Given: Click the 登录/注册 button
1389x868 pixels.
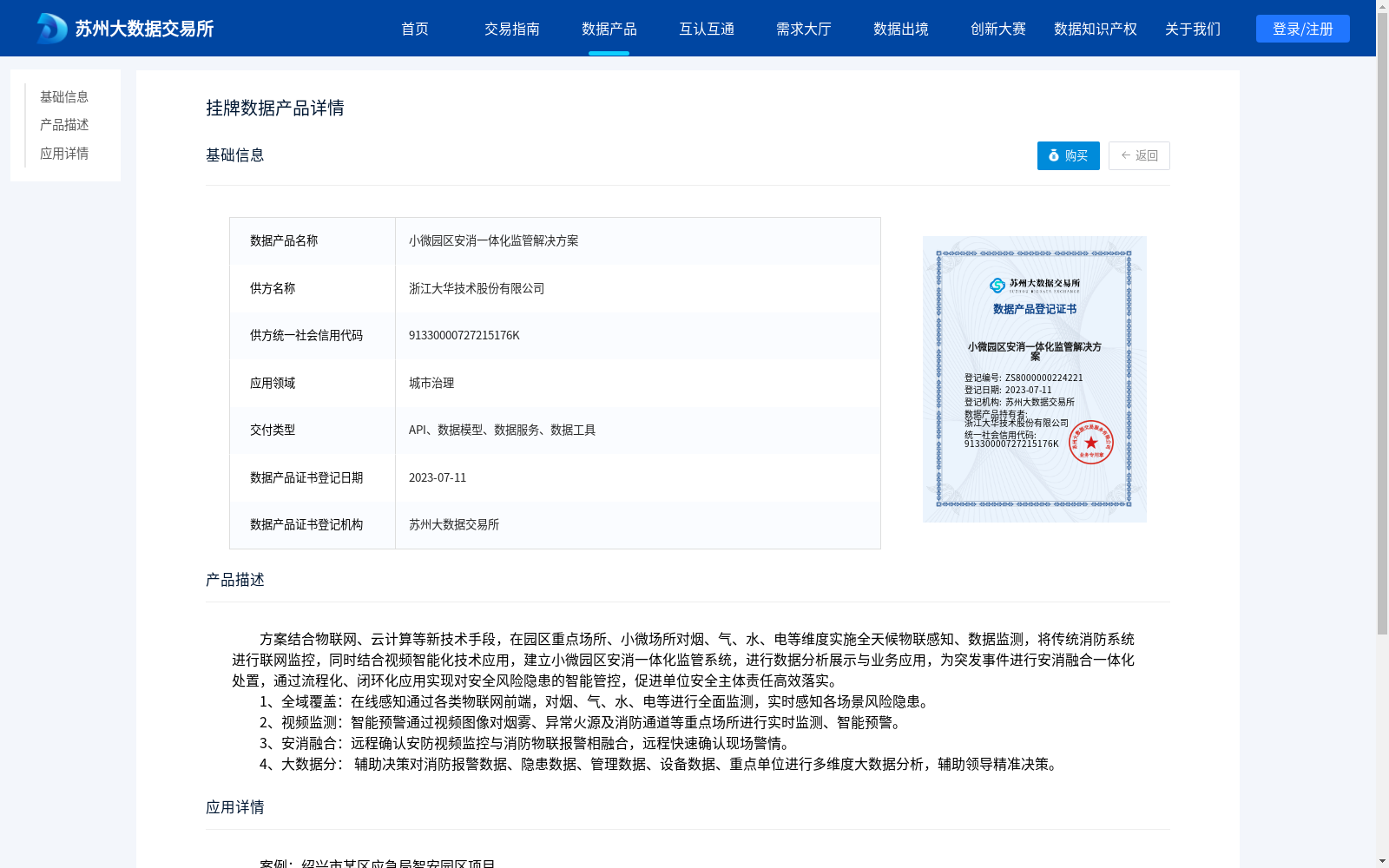Looking at the screenshot, I should [x=1303, y=29].
